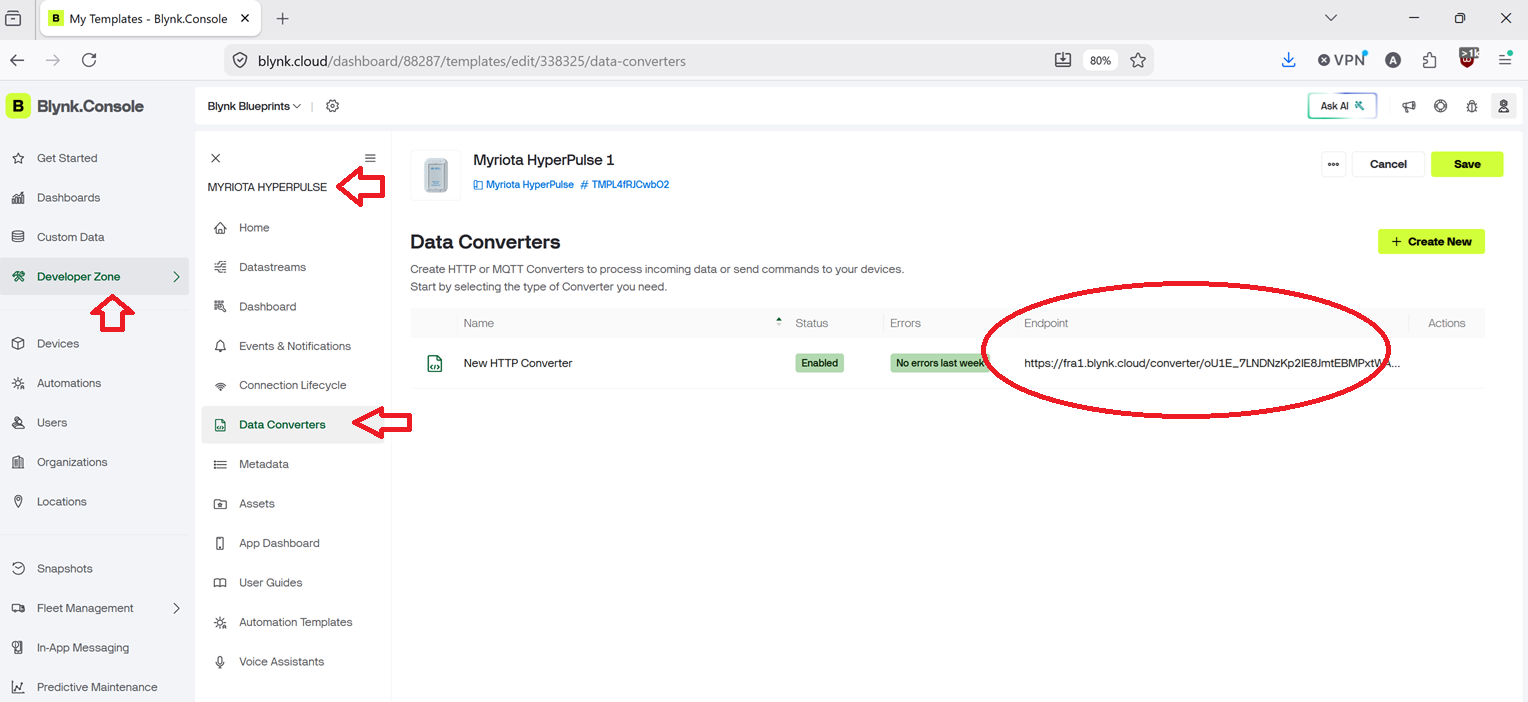
Task: Close the template side panel
Action: tap(215, 158)
